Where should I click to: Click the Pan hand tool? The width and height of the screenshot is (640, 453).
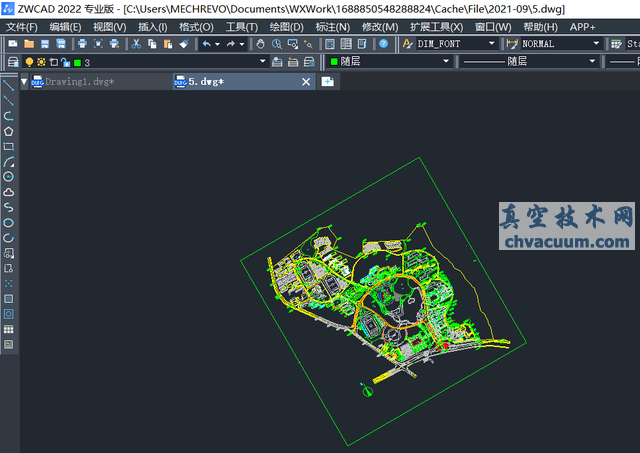[260, 44]
